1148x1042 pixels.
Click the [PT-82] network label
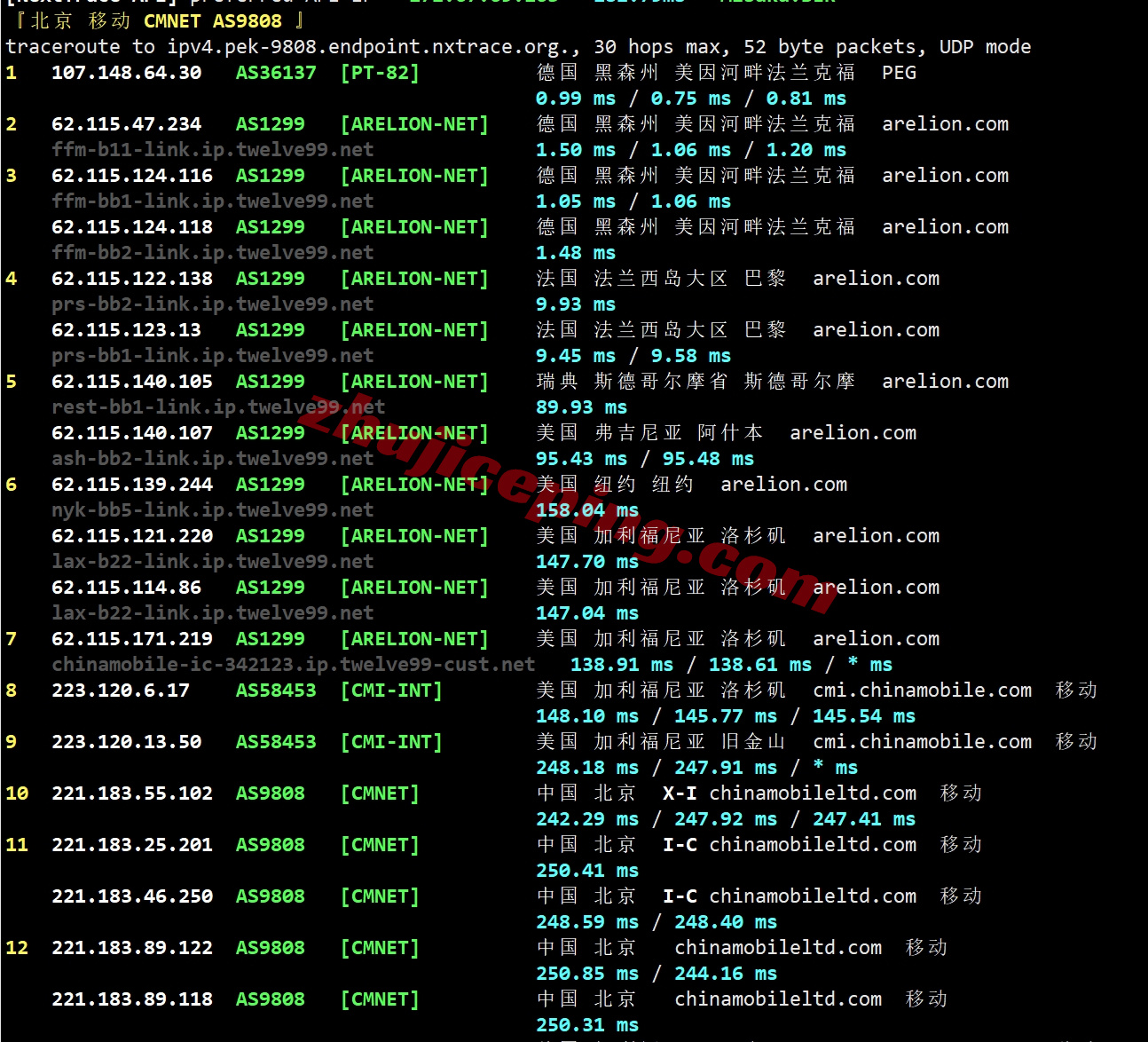point(380,73)
